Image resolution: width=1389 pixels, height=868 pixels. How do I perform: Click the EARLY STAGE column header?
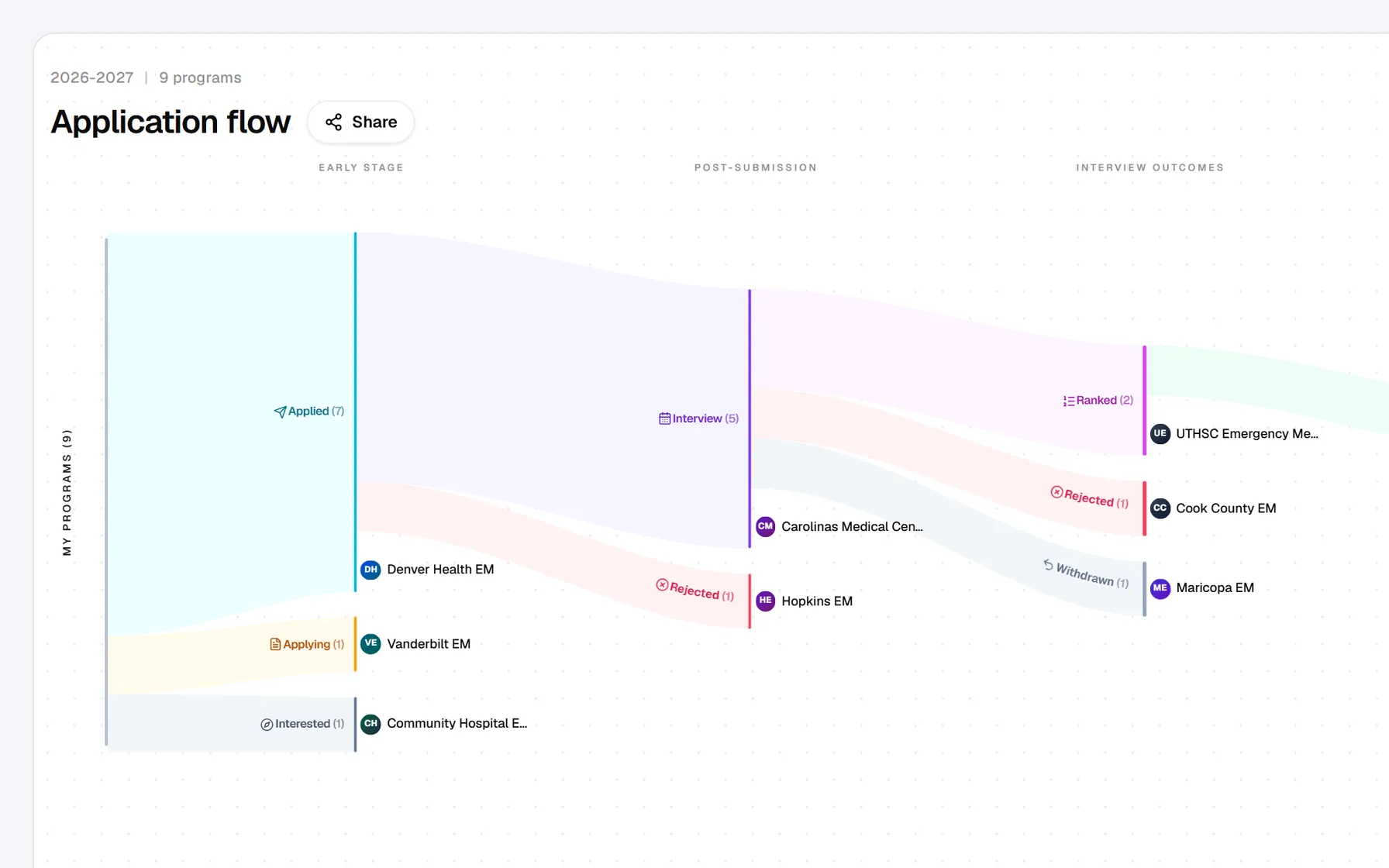tap(361, 167)
